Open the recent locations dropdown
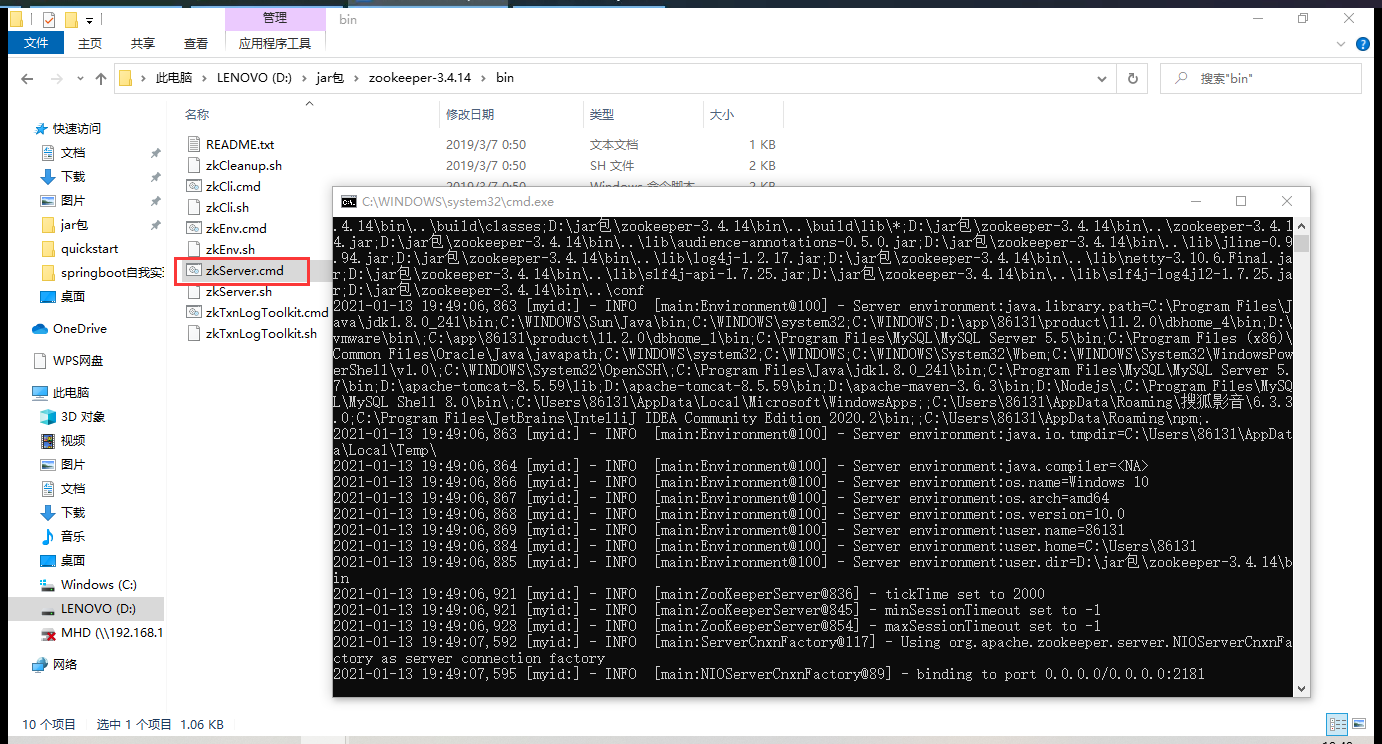Image resolution: width=1382 pixels, height=744 pixels. click(x=80, y=78)
